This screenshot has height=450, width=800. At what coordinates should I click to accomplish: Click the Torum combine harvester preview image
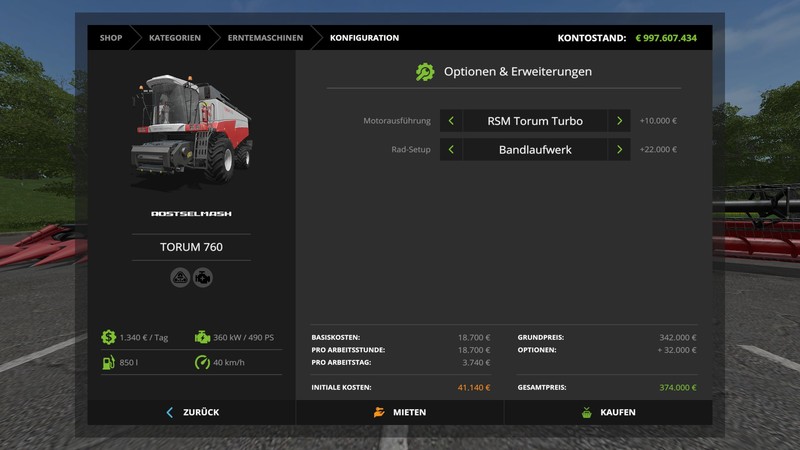(190, 127)
